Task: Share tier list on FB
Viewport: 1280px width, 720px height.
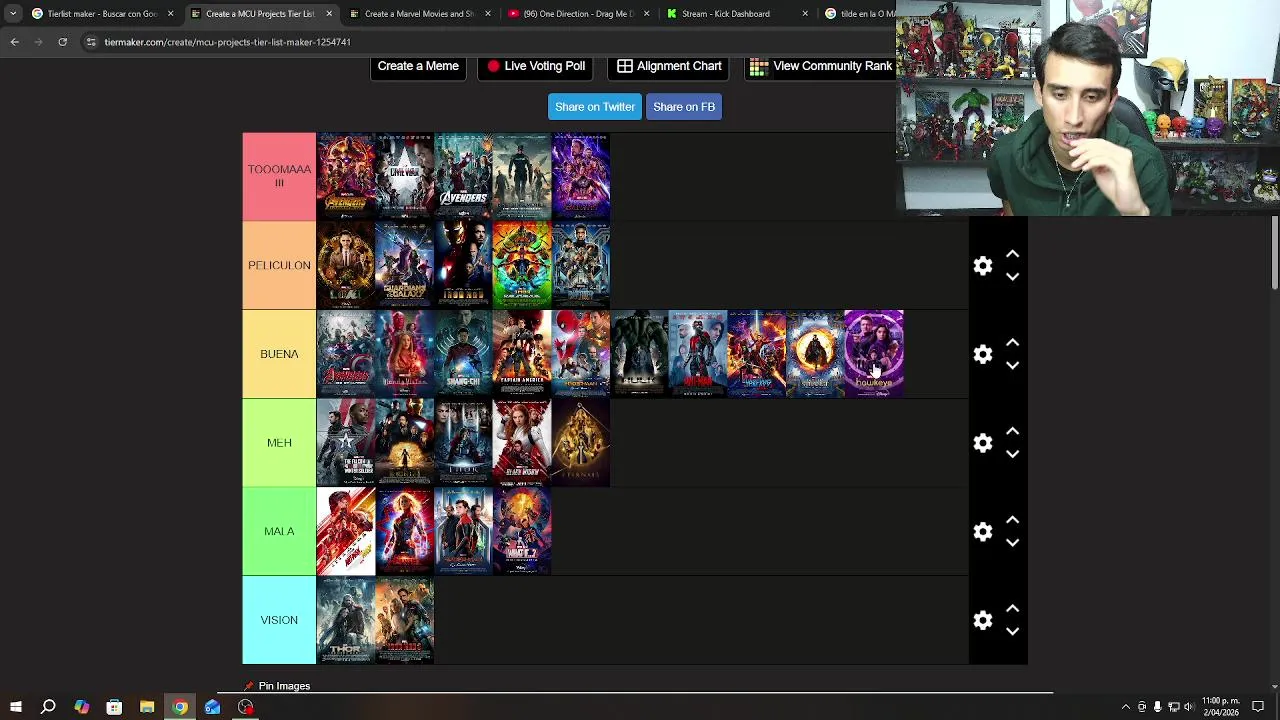Action: click(684, 107)
